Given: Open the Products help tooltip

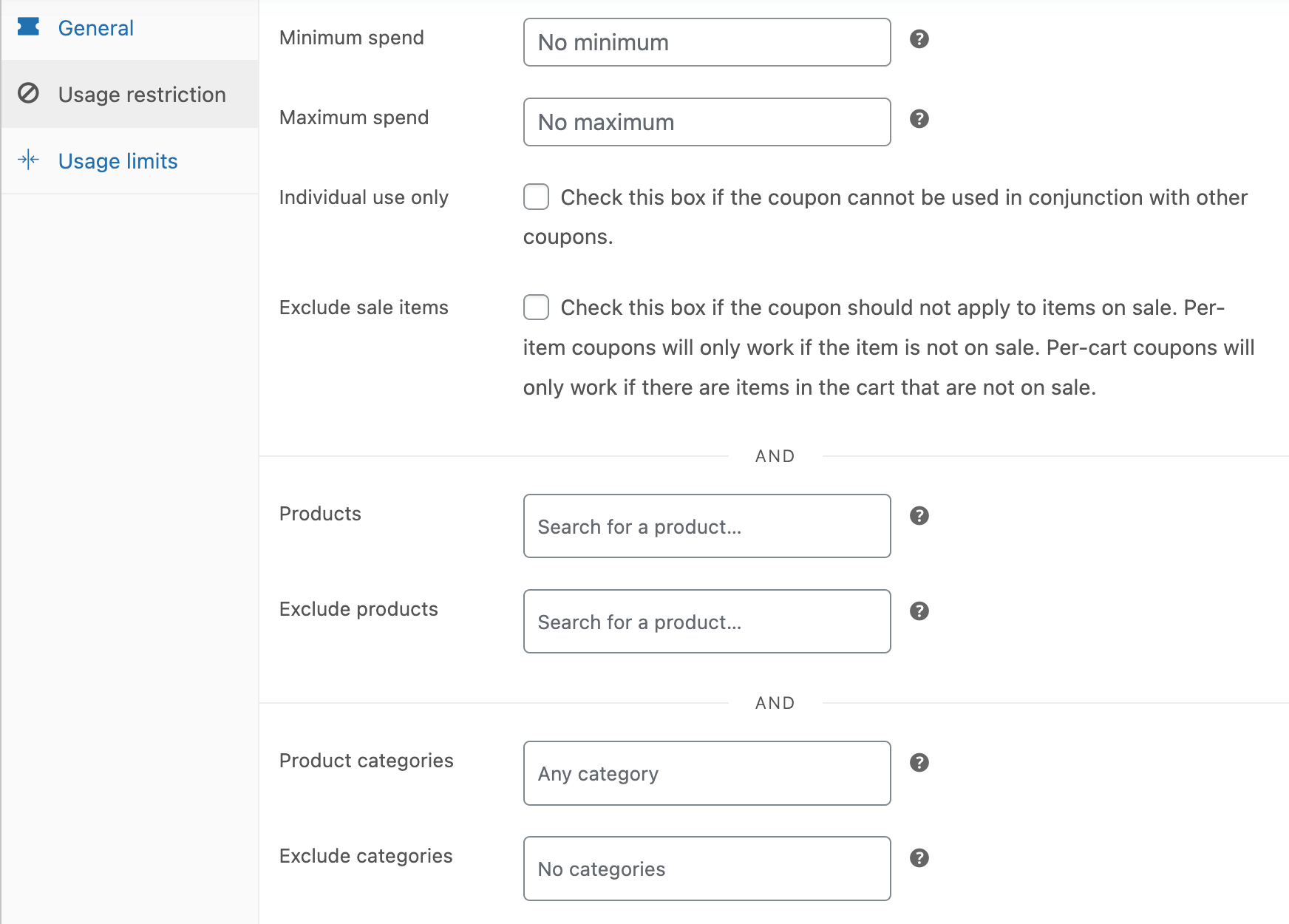Looking at the screenshot, I should (920, 516).
